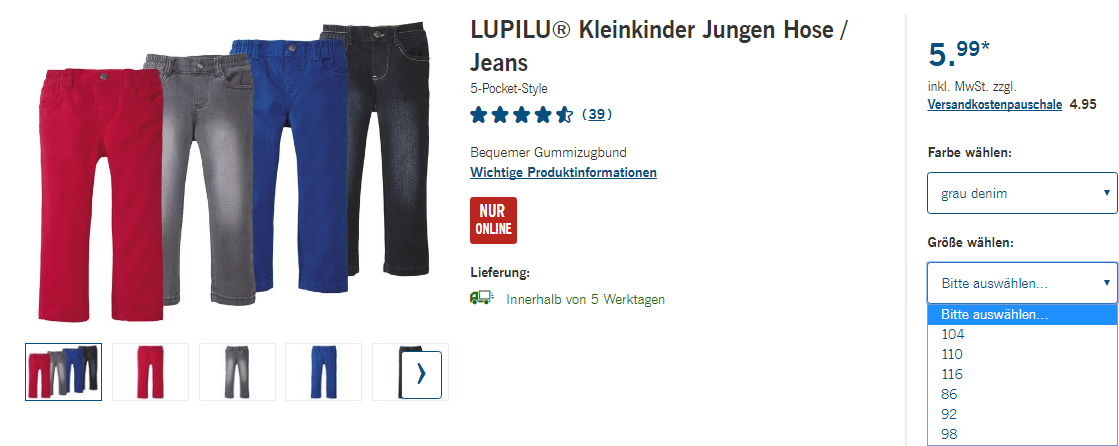Click the delivery truck icon

tap(482, 298)
